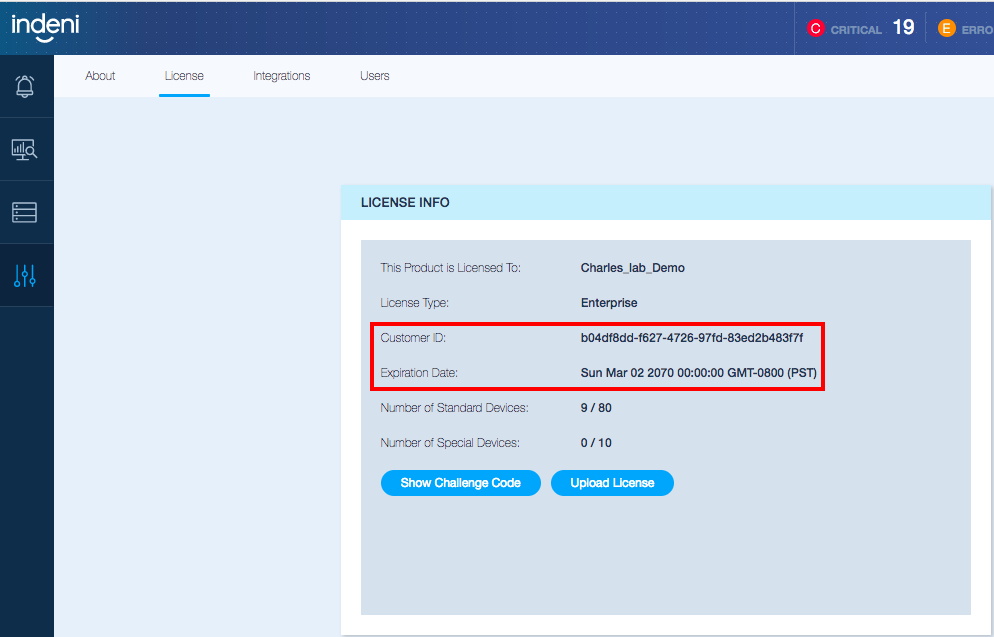
Task: Open the Integrations tab
Action: pyautogui.click(x=281, y=76)
